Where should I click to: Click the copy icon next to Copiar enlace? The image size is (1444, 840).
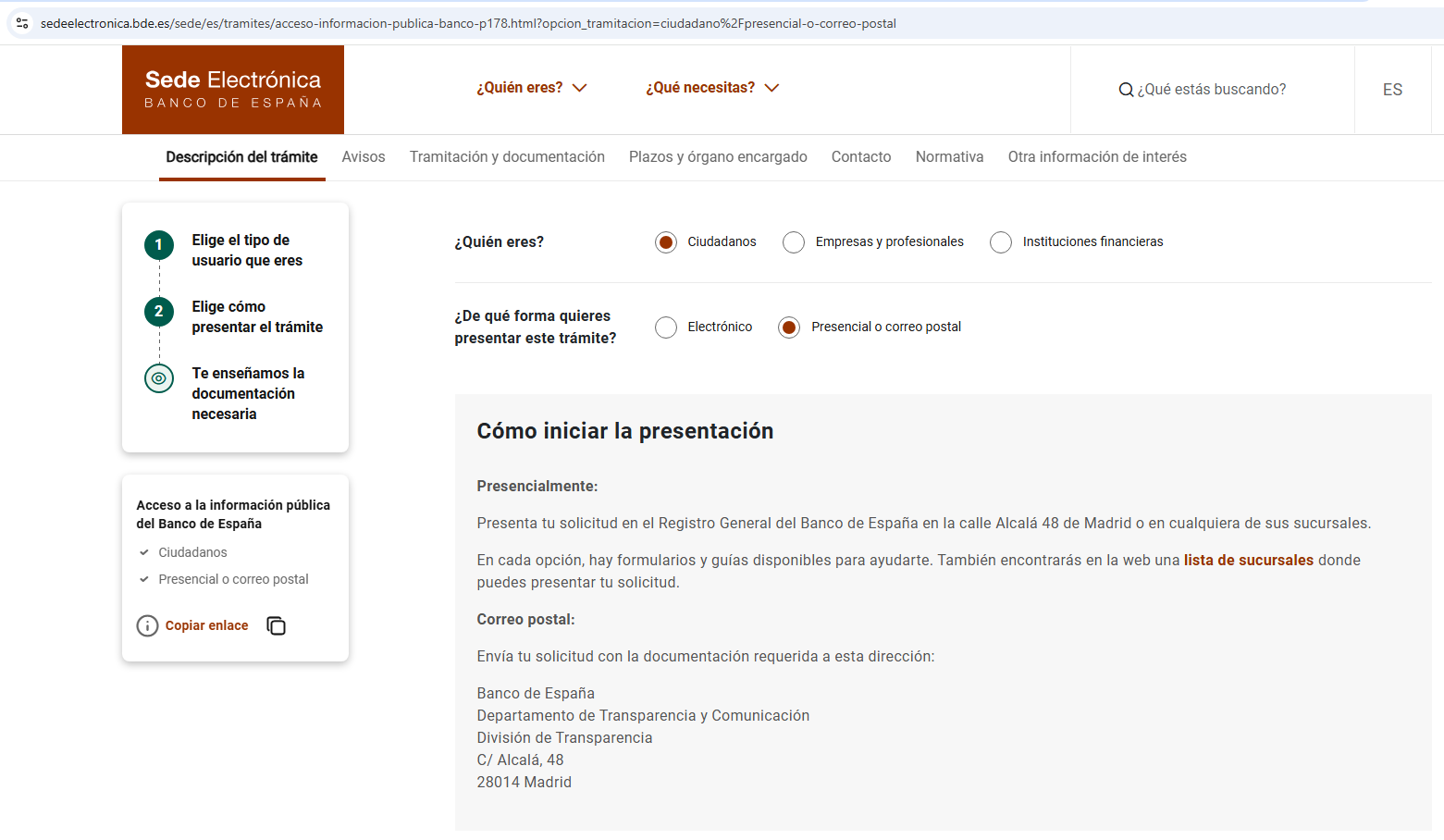pyautogui.click(x=276, y=625)
